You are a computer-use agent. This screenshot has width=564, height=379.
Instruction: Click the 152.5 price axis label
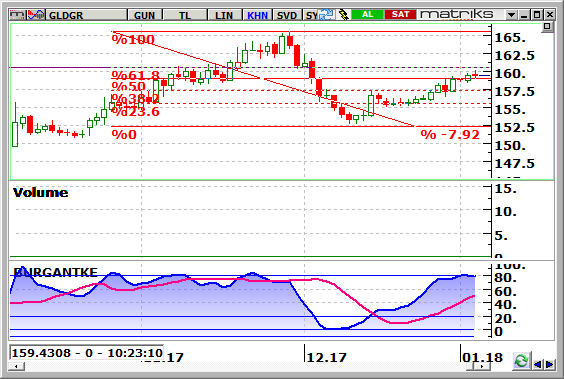point(514,128)
